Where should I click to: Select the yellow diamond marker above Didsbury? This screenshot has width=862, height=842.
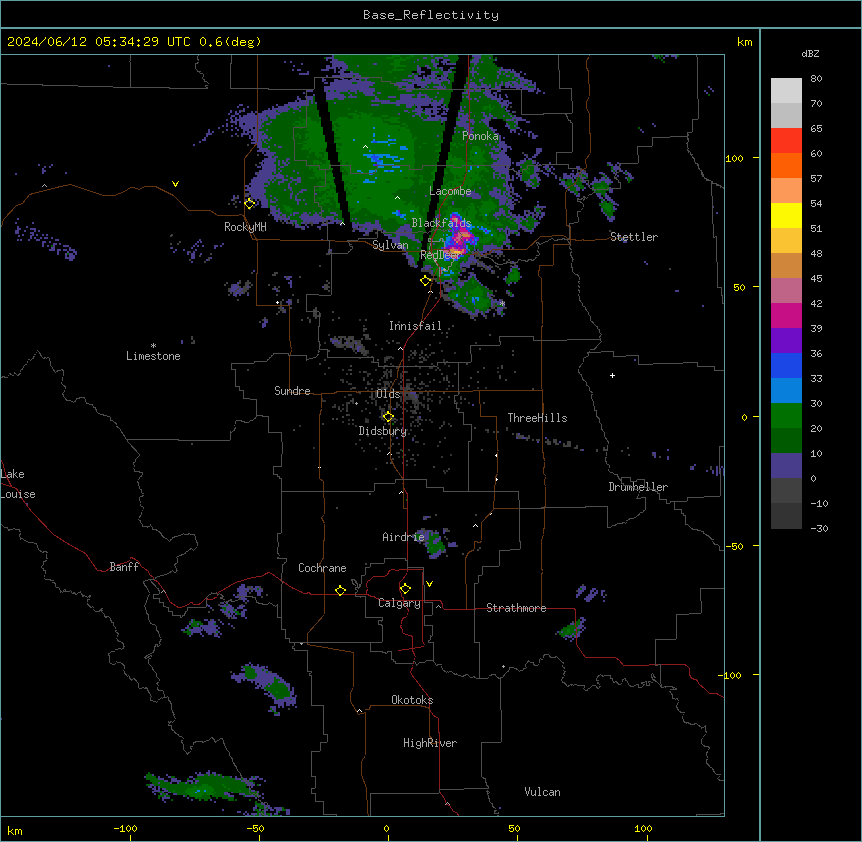pyautogui.click(x=389, y=417)
